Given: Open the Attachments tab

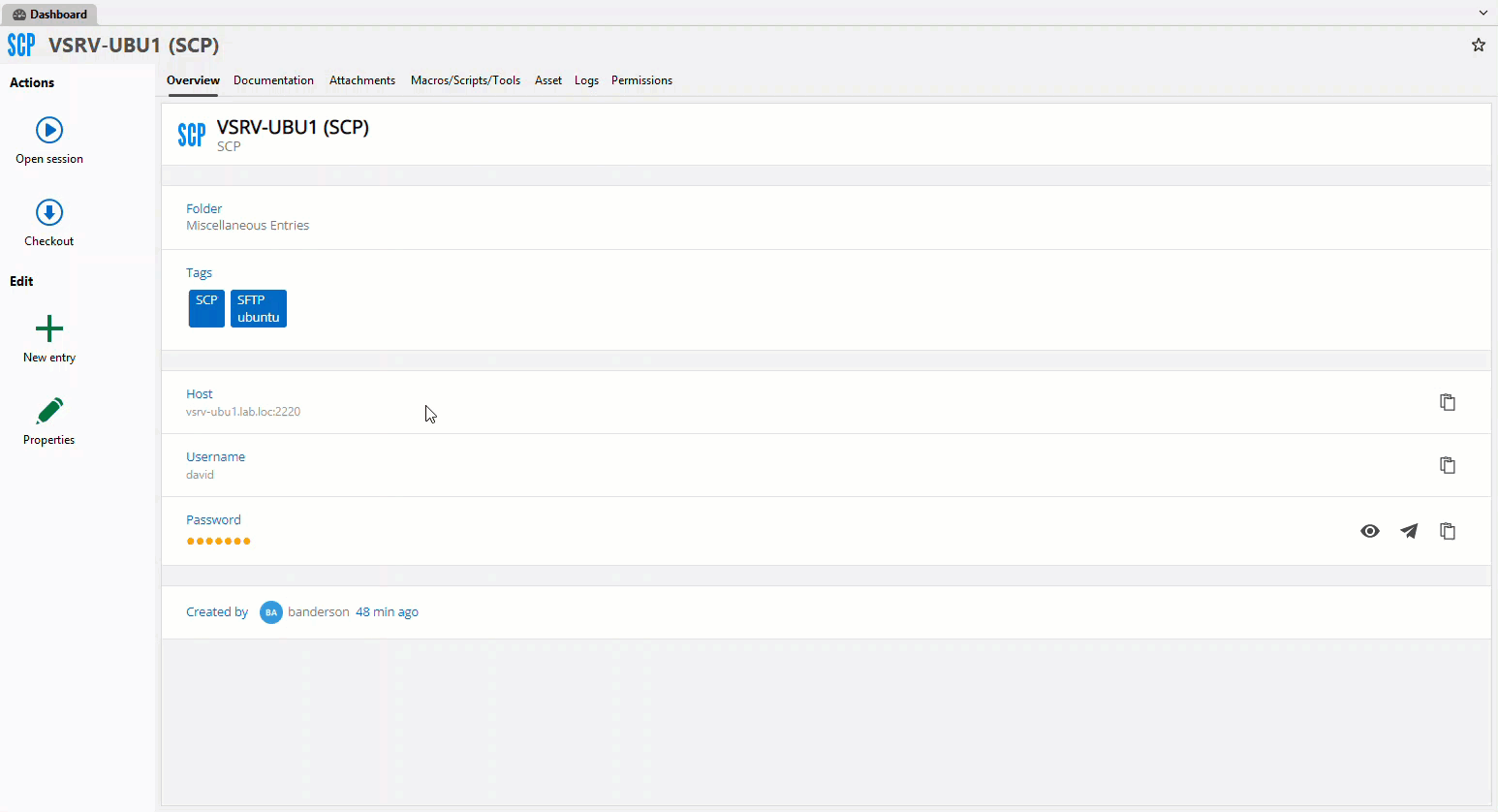Looking at the screenshot, I should coord(362,80).
